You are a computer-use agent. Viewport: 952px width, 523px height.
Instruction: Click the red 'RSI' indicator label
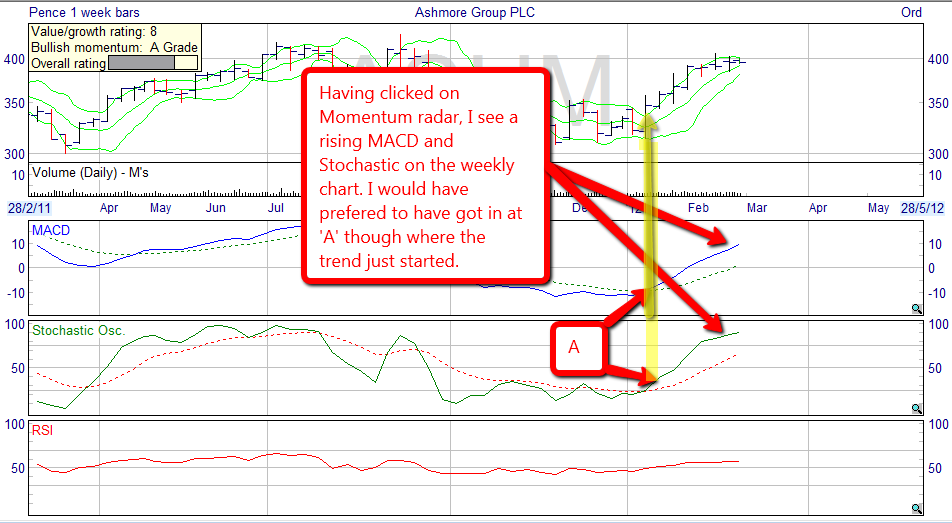pos(42,431)
